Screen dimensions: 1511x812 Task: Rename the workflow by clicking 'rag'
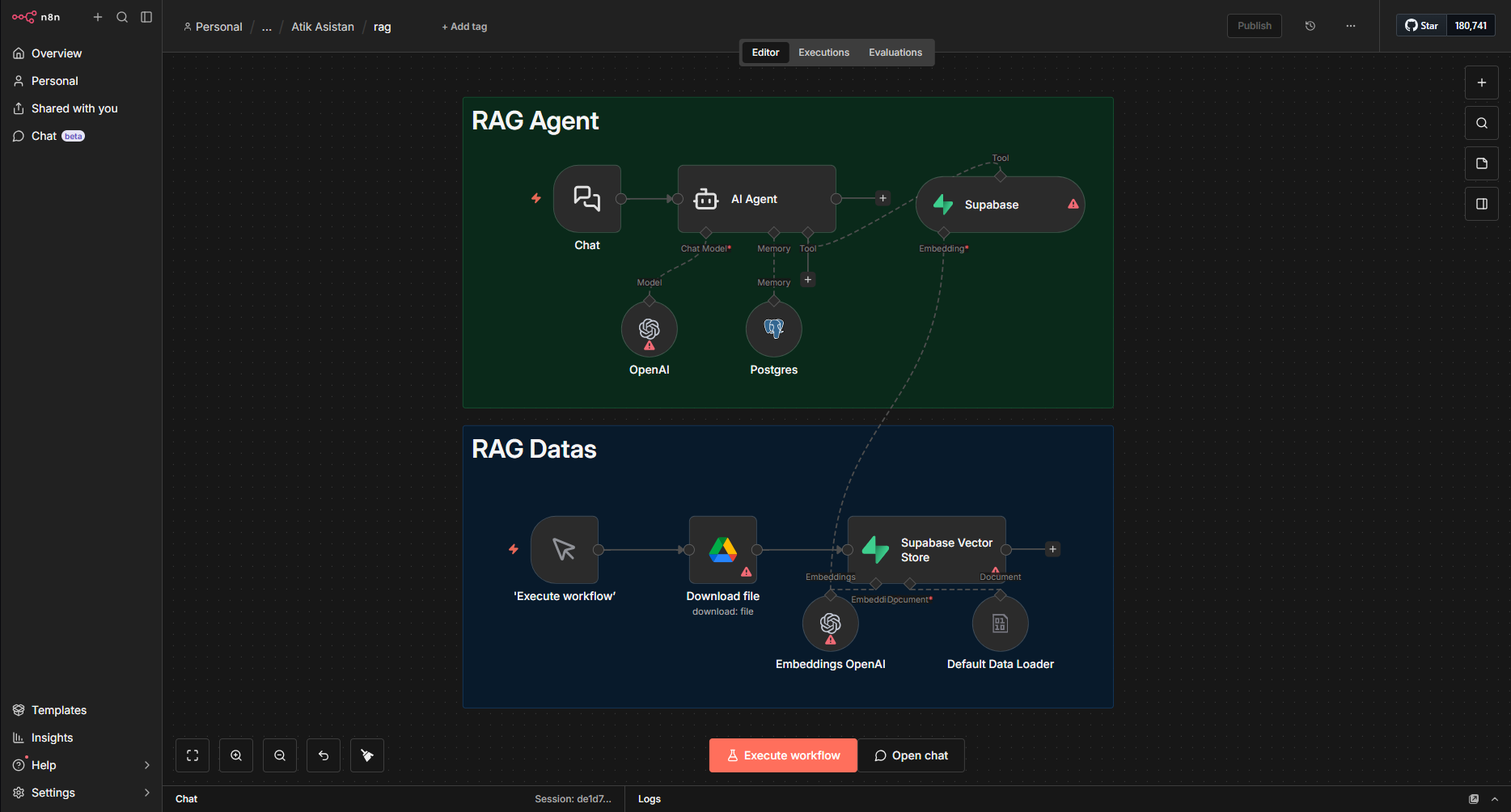point(382,27)
